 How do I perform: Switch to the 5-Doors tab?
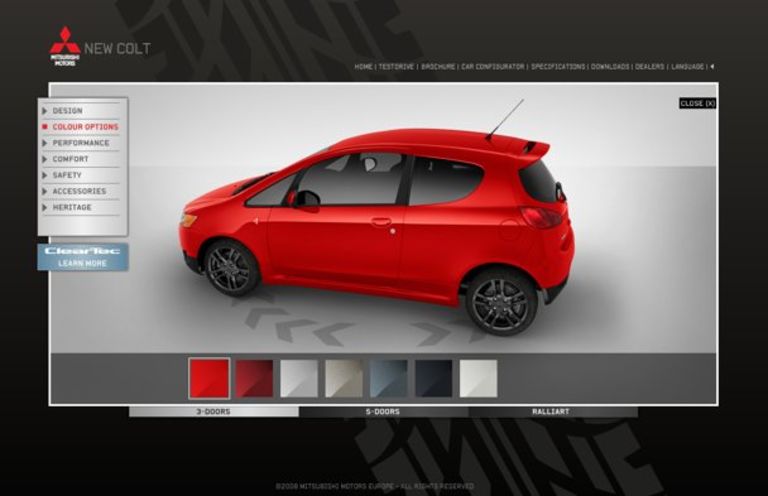click(x=383, y=412)
